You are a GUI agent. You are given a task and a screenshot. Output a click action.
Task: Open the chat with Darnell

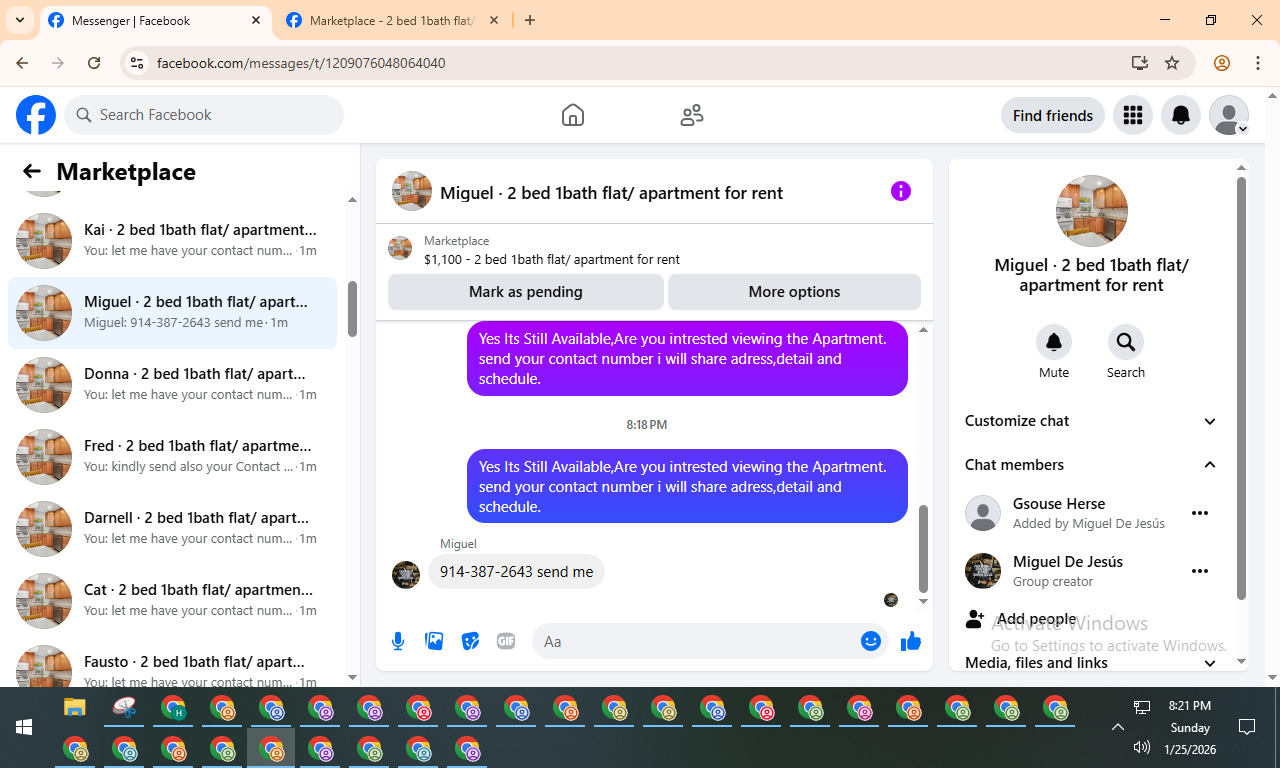pyautogui.click(x=172, y=529)
